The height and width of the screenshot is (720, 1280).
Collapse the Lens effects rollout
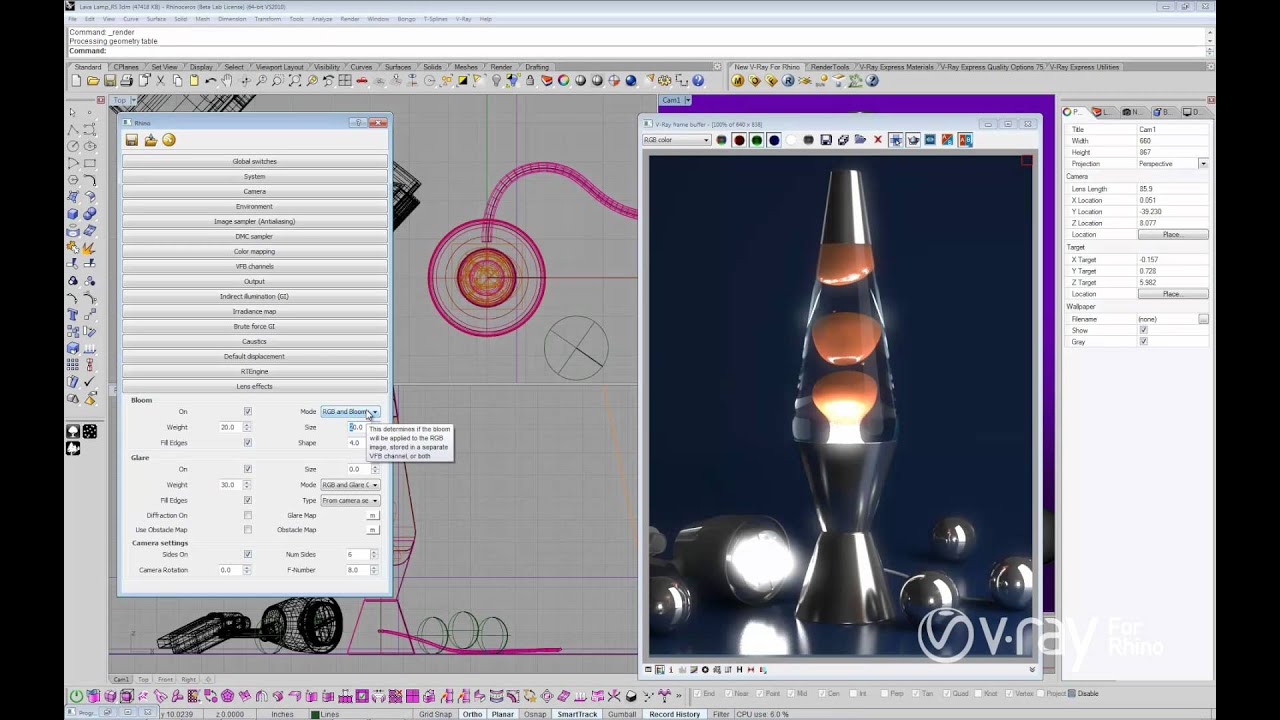click(x=254, y=386)
